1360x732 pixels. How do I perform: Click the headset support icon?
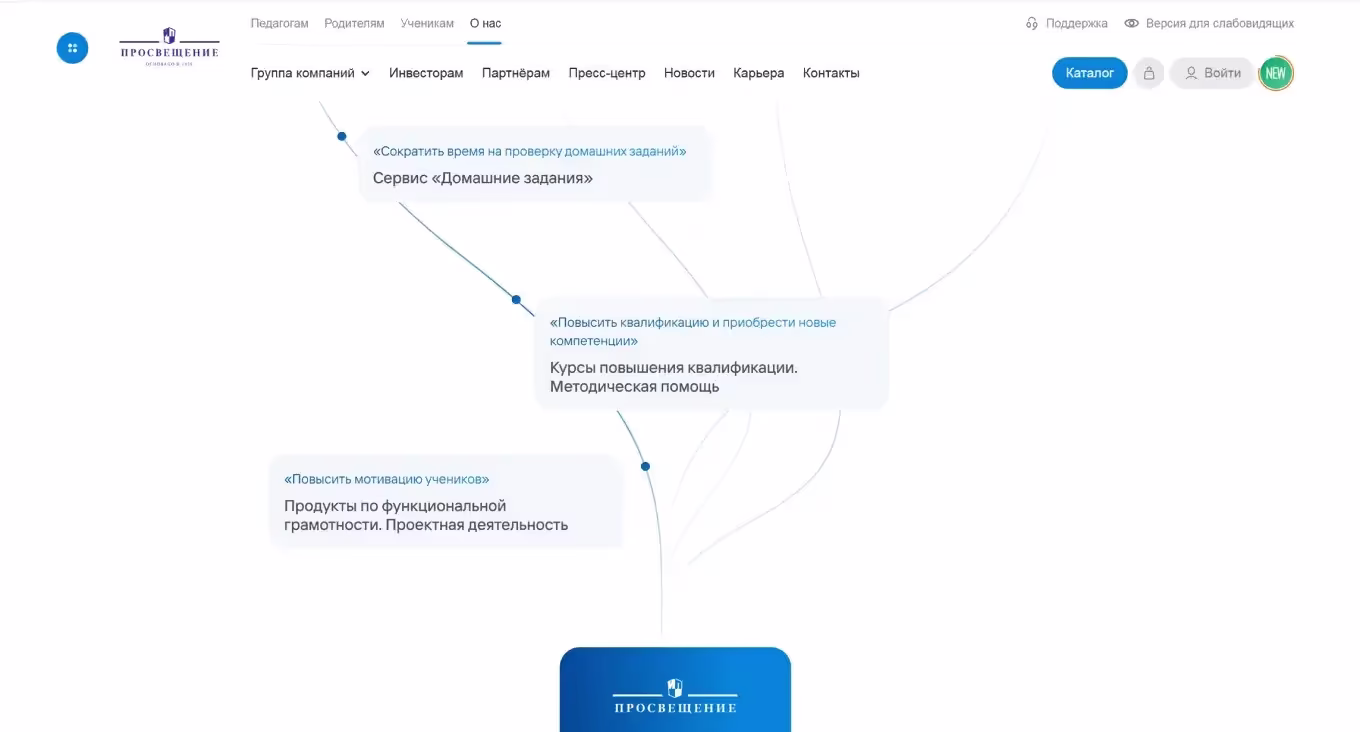(x=1032, y=23)
